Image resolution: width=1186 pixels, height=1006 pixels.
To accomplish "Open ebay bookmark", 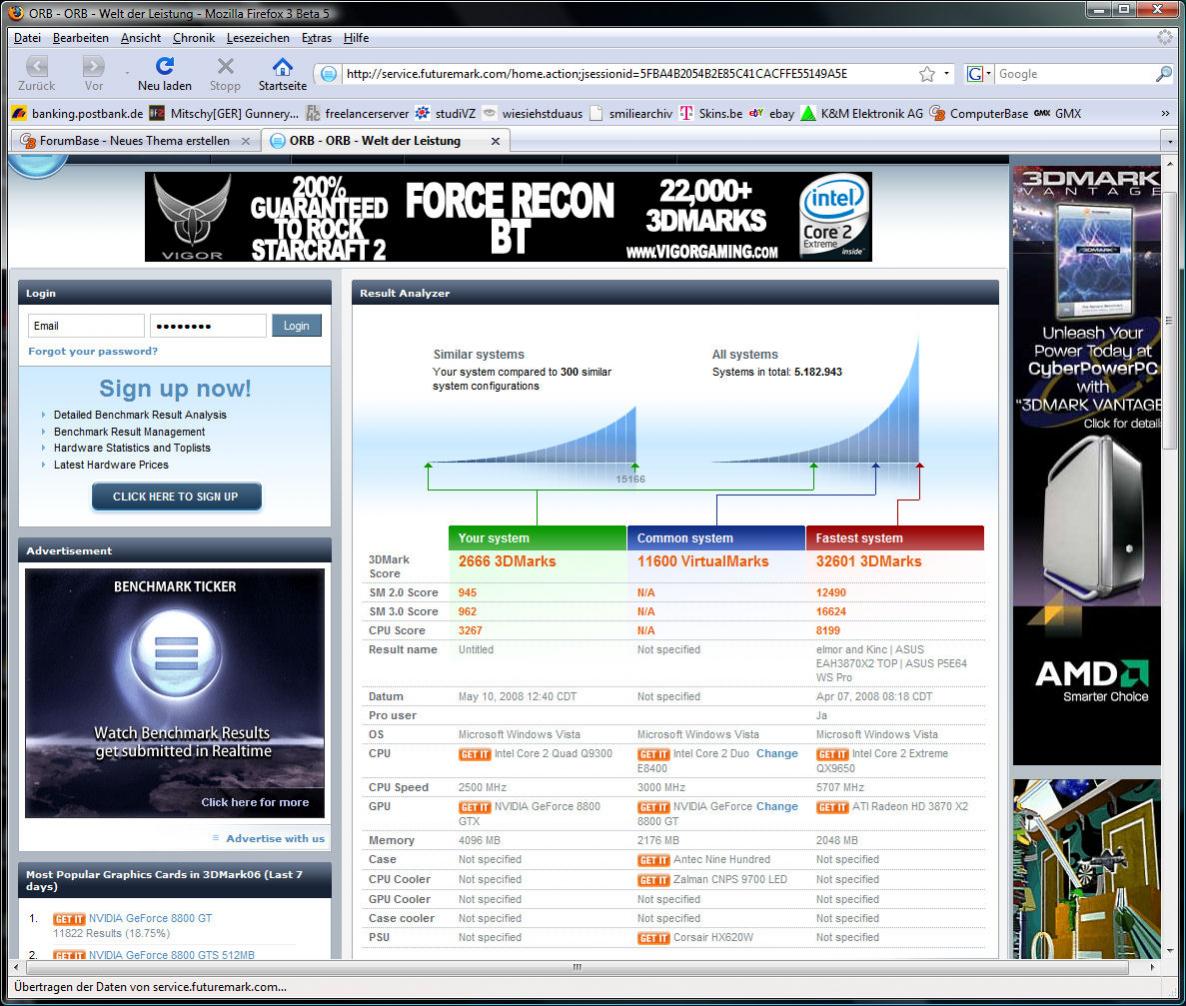I will point(772,113).
